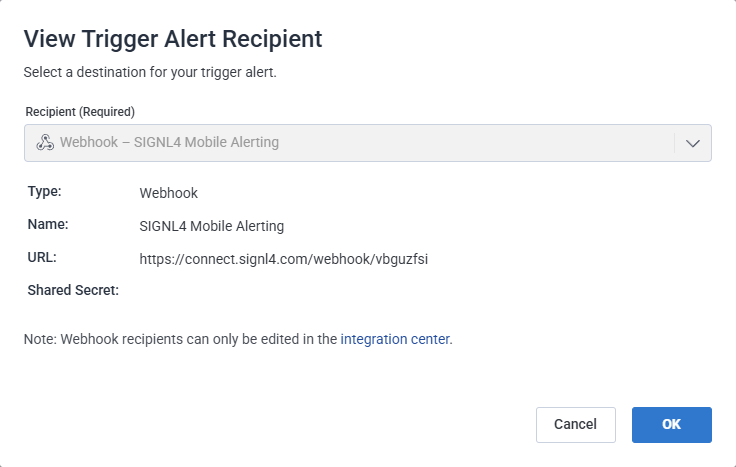Open the 'Webhook – SIGNL4 Mobile Alerting' combo box

click(x=350, y=143)
